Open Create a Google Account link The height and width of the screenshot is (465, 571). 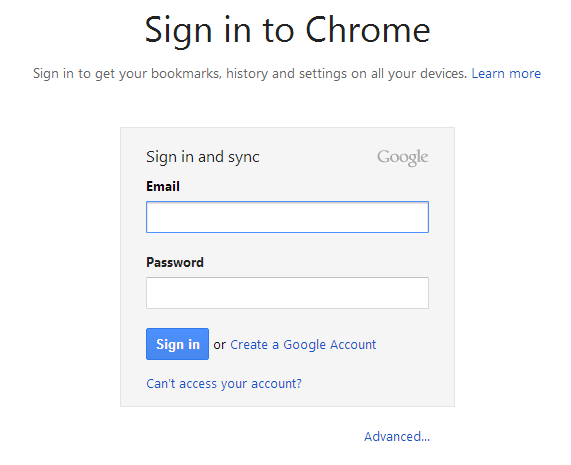pyautogui.click(x=303, y=344)
